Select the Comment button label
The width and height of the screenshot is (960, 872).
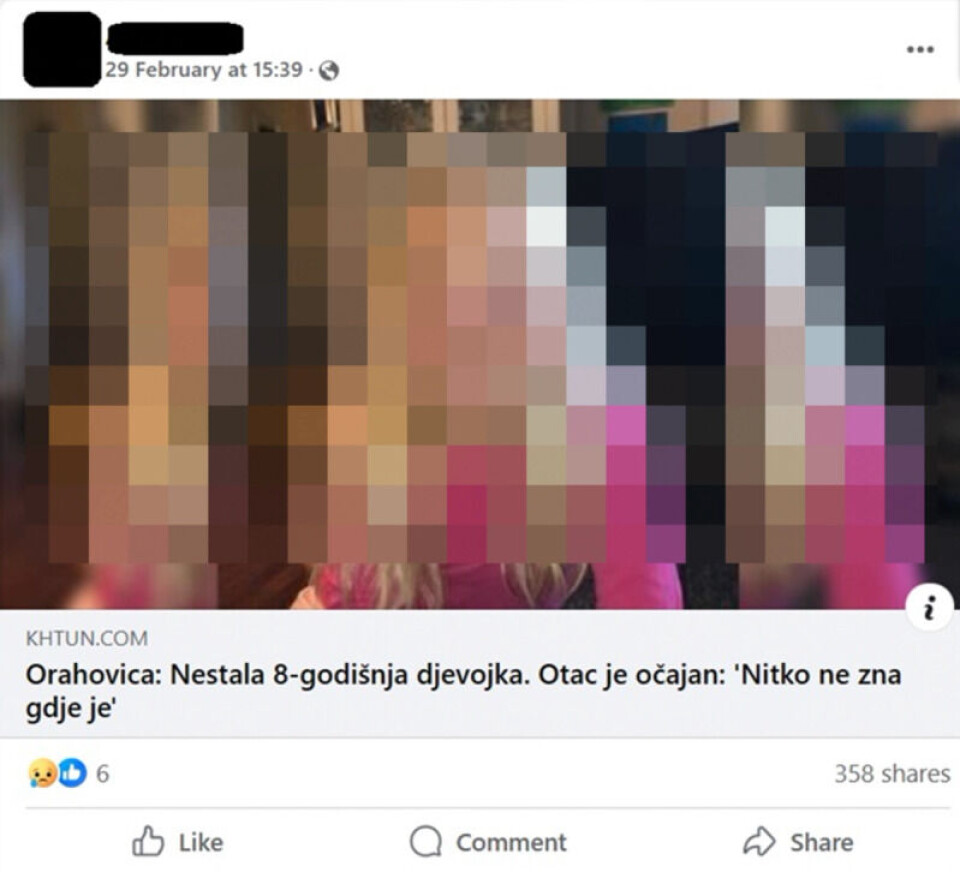(511, 843)
